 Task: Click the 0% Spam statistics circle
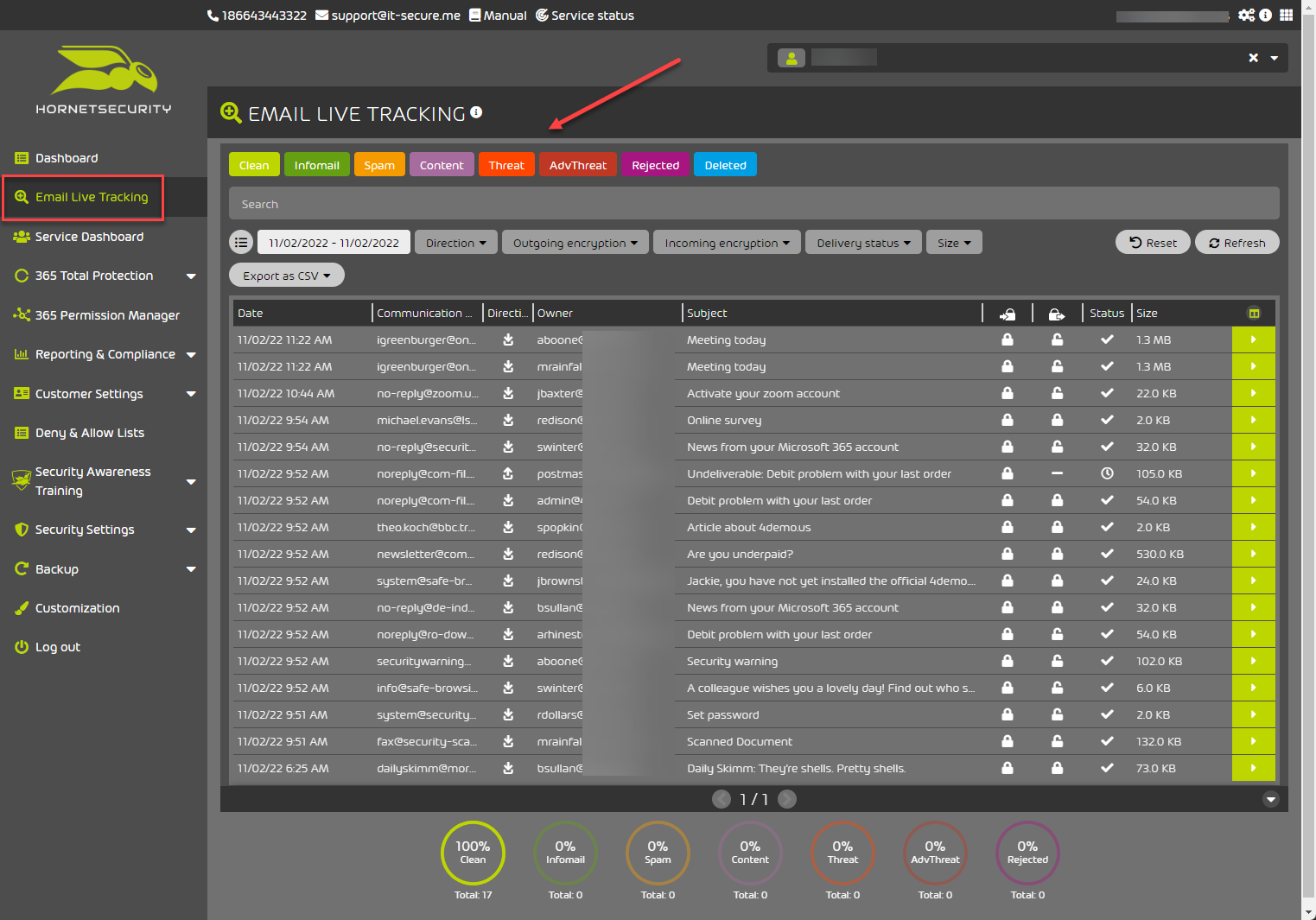click(658, 853)
